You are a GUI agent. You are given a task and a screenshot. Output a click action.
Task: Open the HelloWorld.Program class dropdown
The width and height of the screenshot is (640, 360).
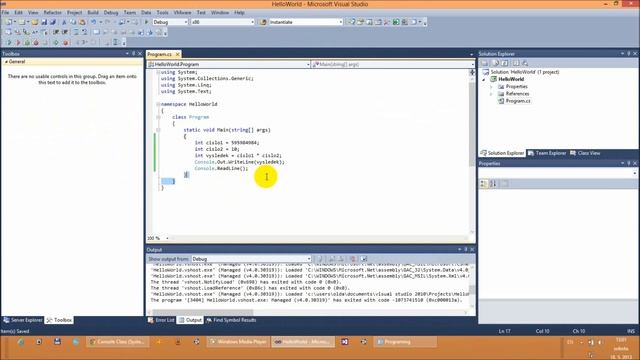click(x=229, y=64)
